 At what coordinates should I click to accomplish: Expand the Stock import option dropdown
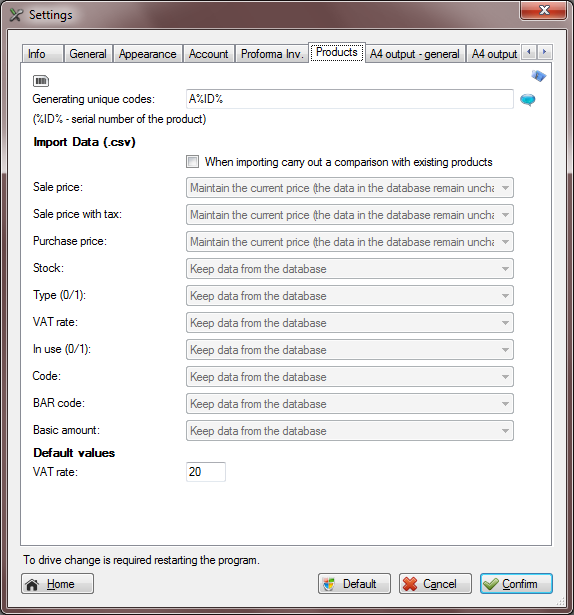(350, 269)
